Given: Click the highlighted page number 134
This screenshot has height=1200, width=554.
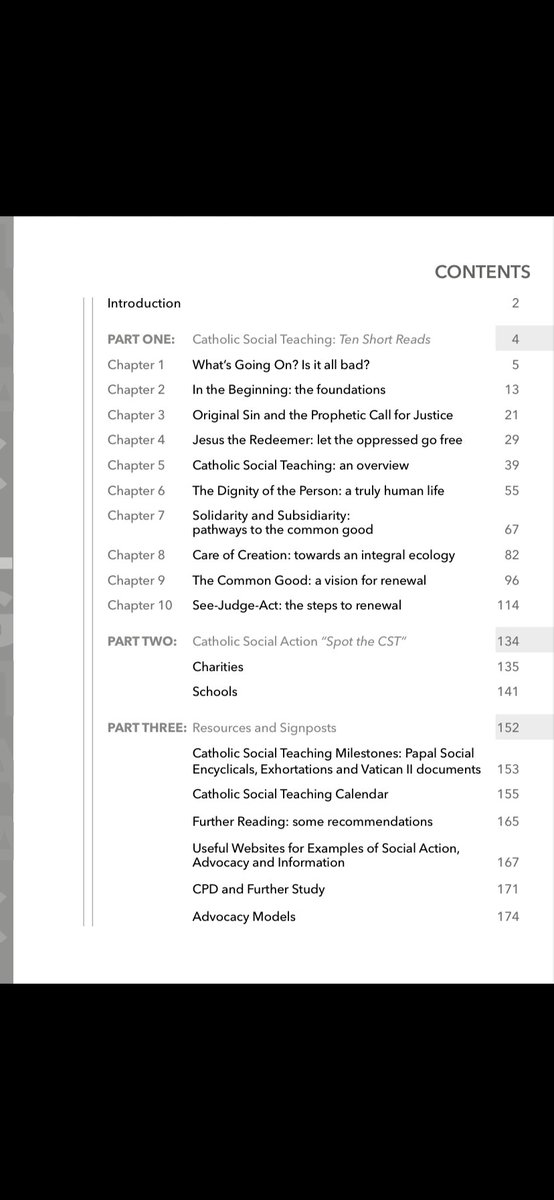Looking at the screenshot, I should (508, 641).
